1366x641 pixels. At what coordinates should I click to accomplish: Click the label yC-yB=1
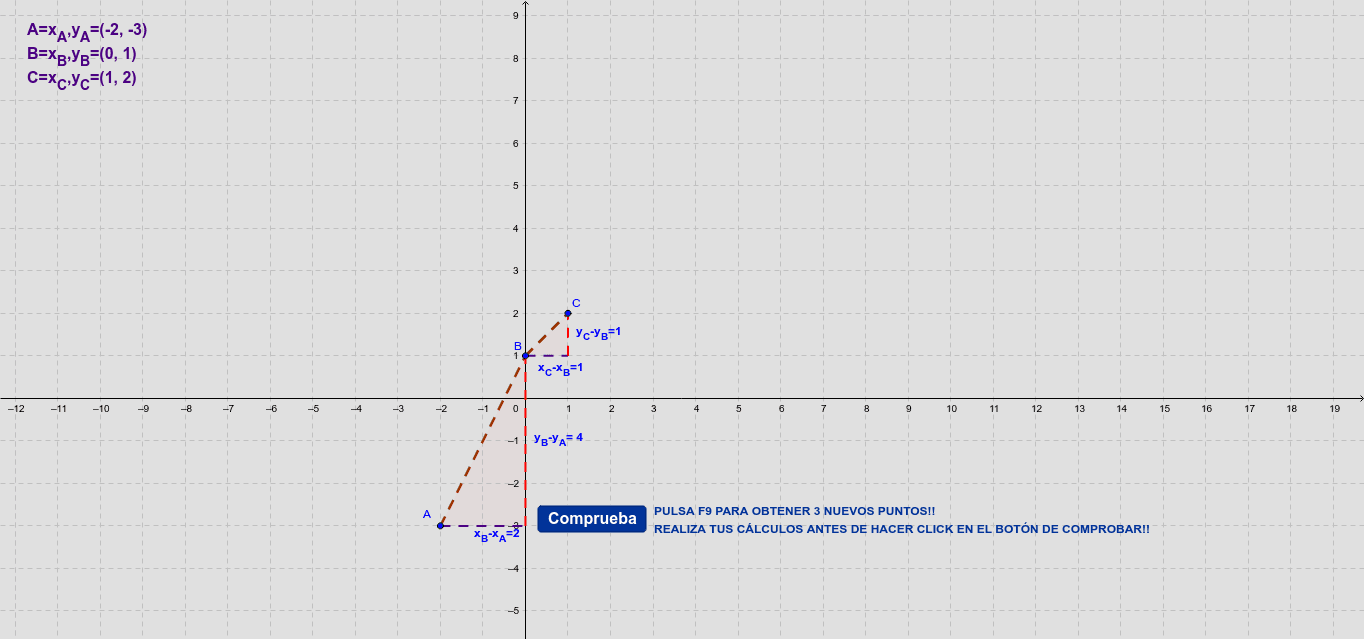pos(598,332)
